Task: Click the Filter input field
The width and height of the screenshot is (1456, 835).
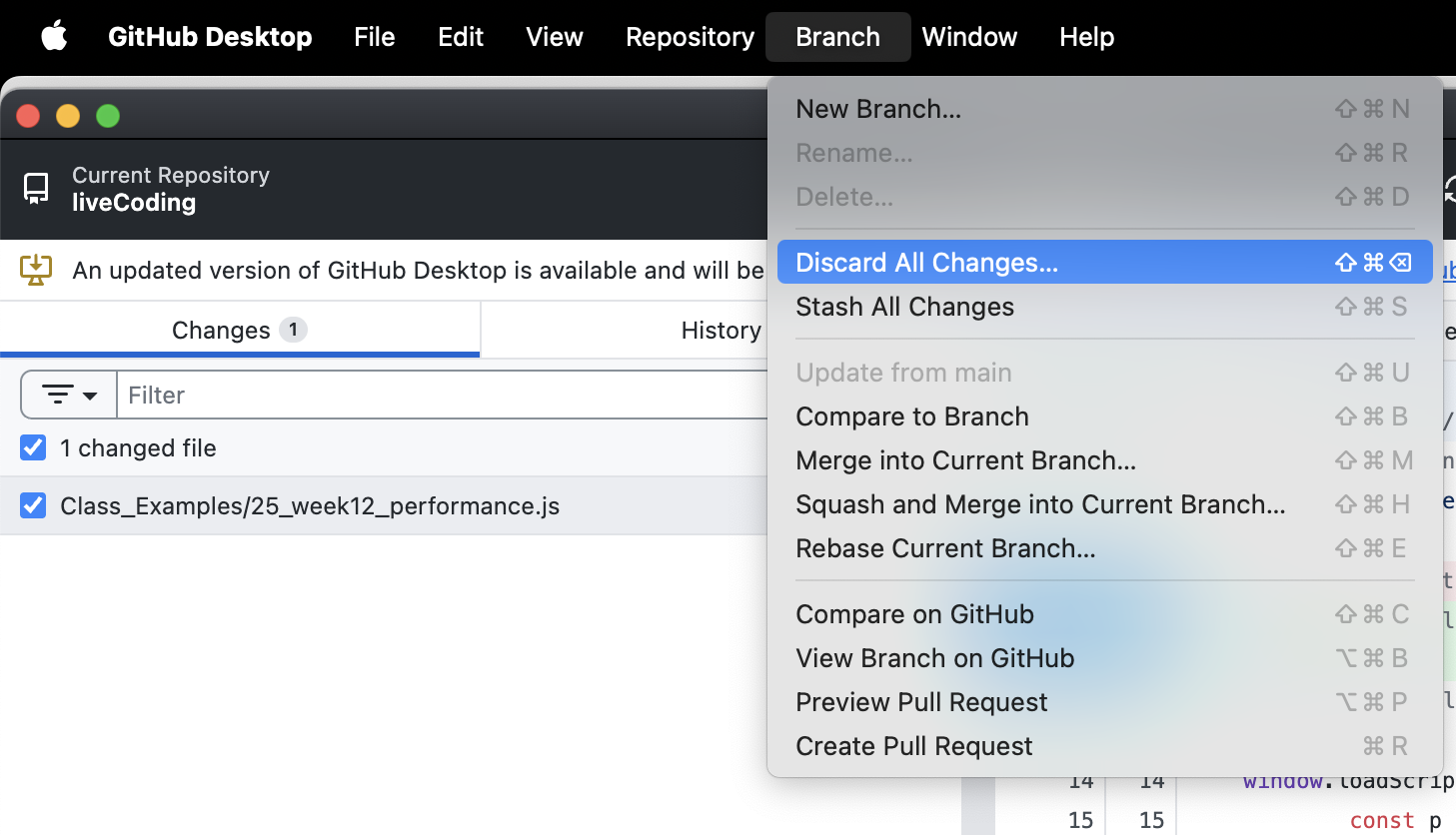Action: pyautogui.click(x=443, y=396)
